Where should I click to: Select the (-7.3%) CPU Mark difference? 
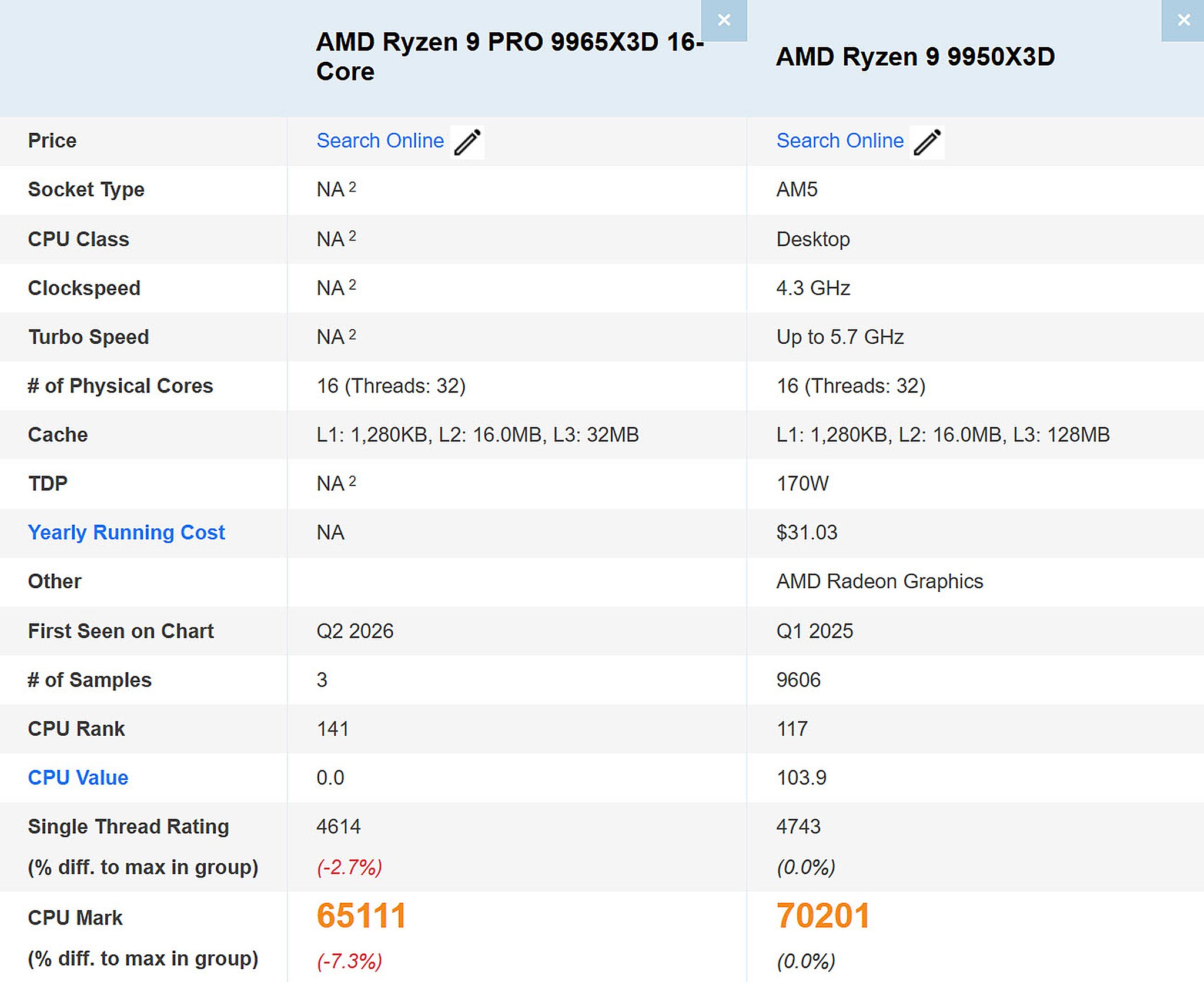click(x=349, y=961)
